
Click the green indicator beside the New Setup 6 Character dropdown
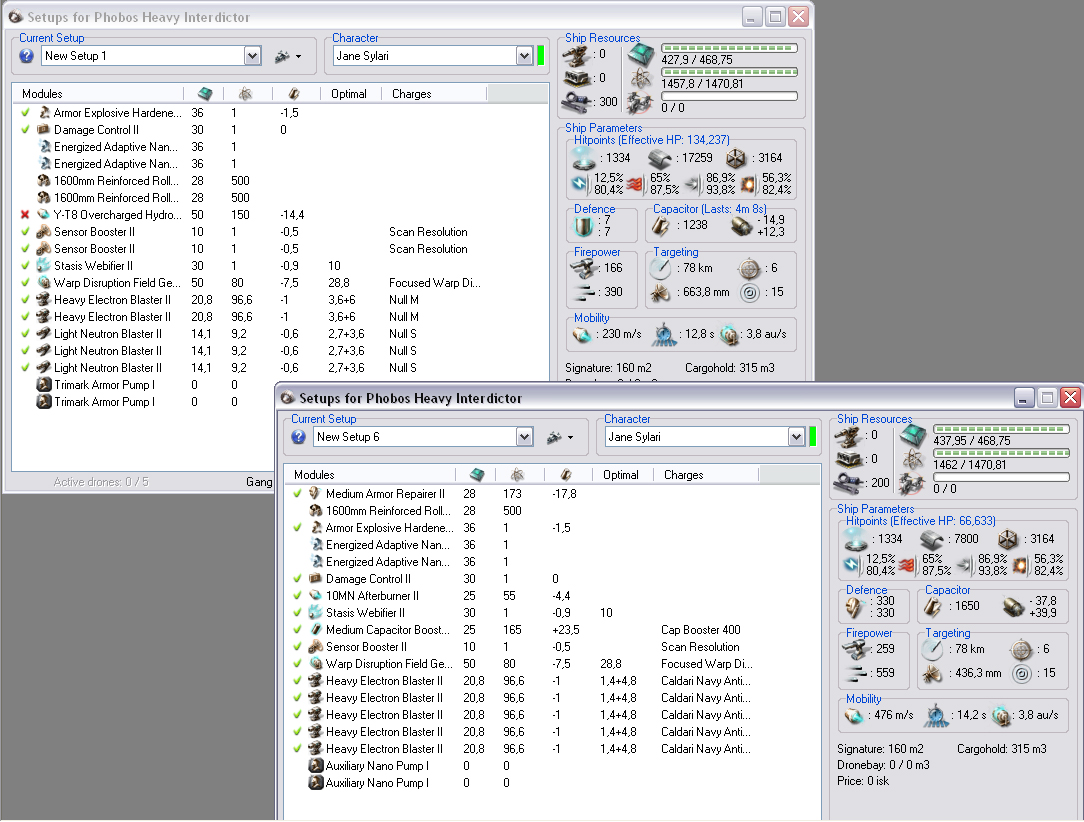(x=813, y=437)
